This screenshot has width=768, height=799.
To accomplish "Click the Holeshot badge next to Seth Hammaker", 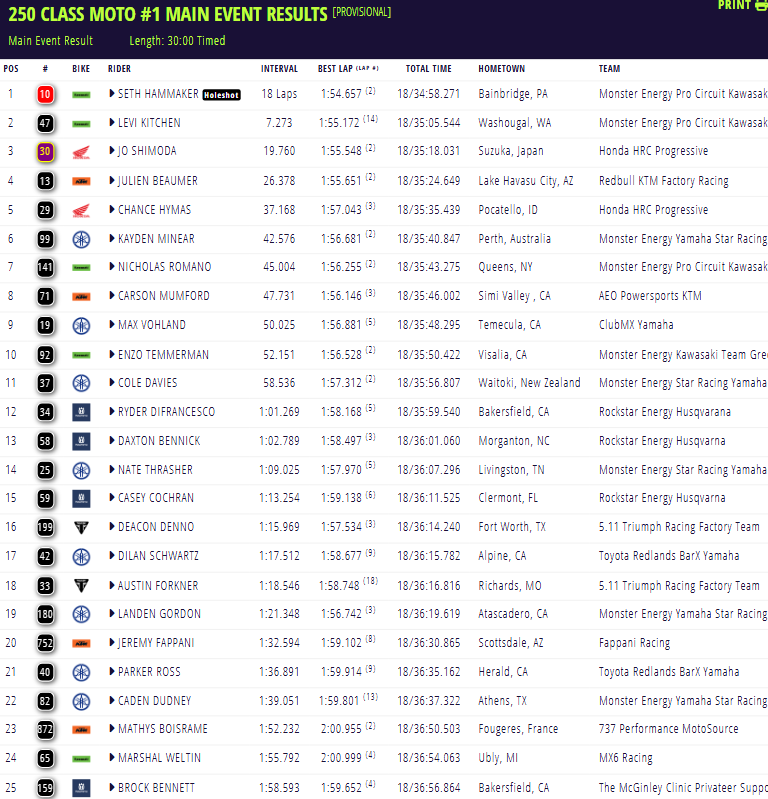I will coord(221,95).
